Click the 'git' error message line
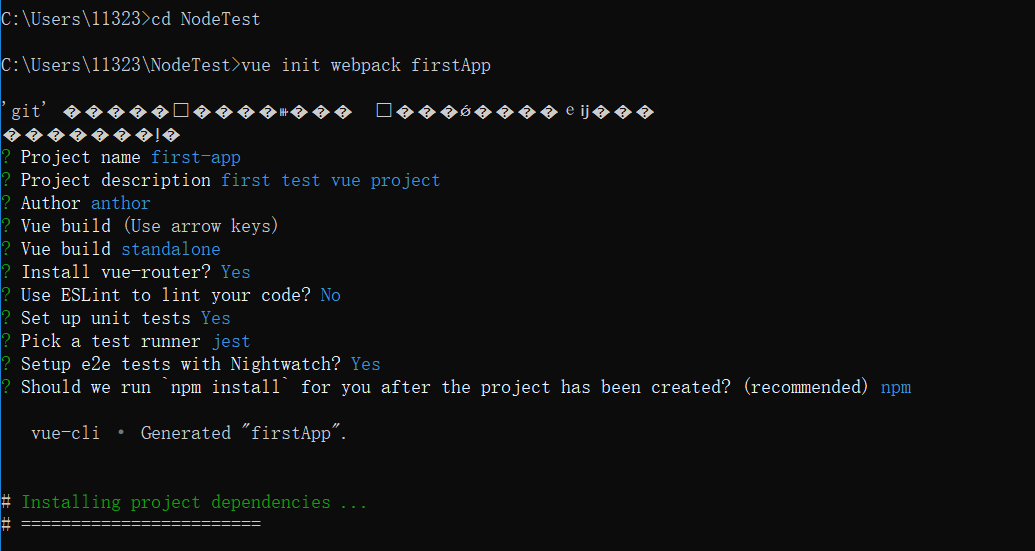Screen dimensions: 1035x551 (x=327, y=111)
